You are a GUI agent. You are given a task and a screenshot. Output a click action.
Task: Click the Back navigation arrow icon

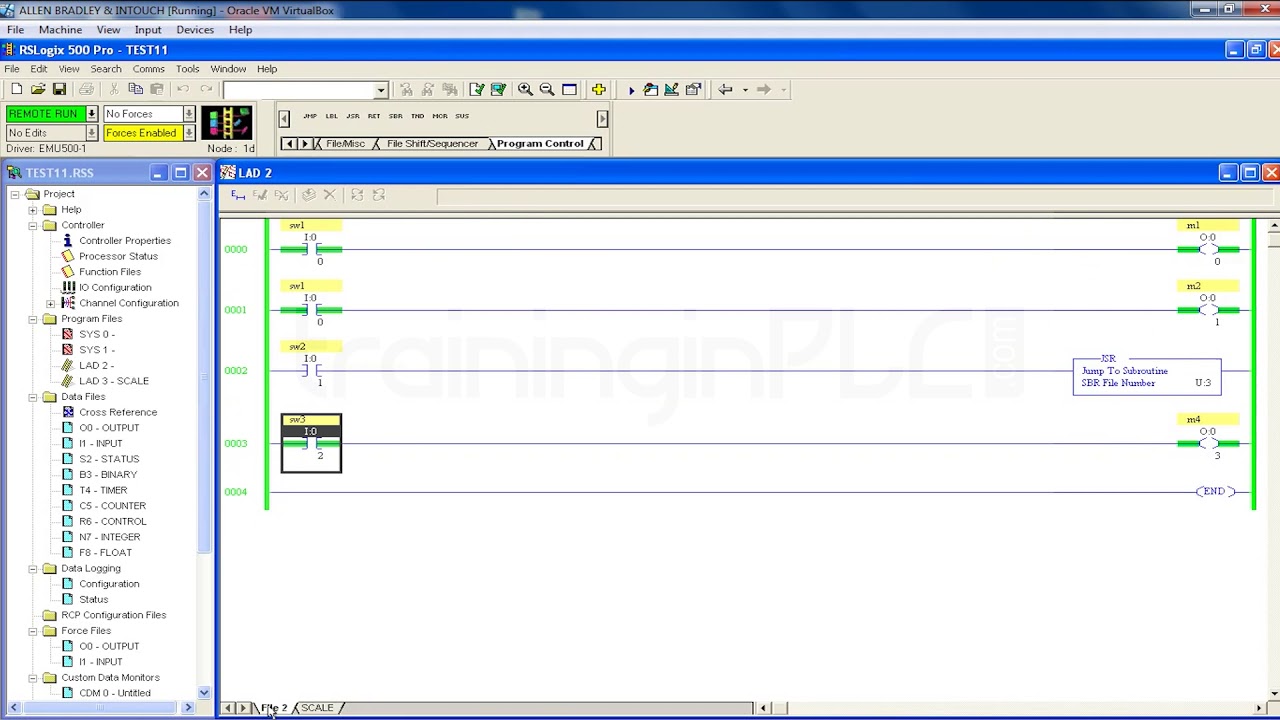(725, 90)
